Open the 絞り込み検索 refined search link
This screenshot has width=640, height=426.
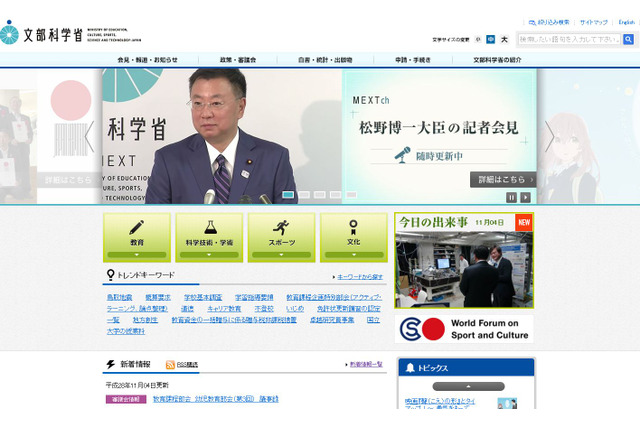click(x=549, y=22)
